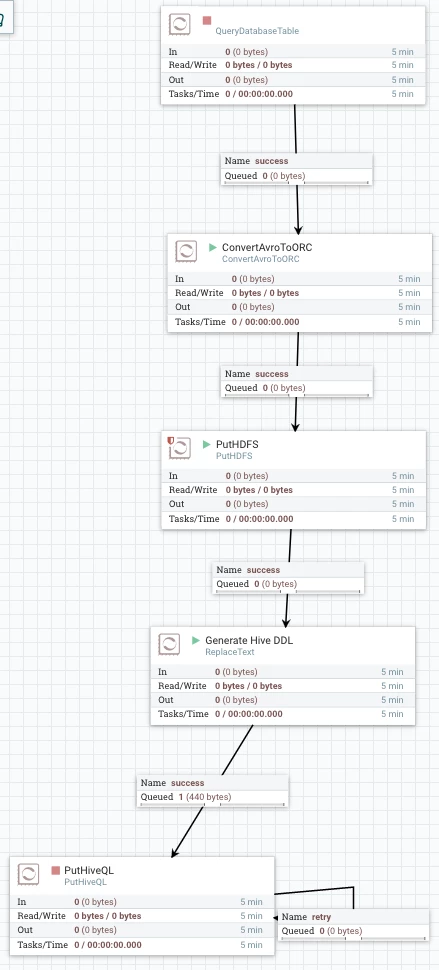Select the ConvertAvroToORC processor icon
Screen dimensions: 439x970
pos(186,251)
